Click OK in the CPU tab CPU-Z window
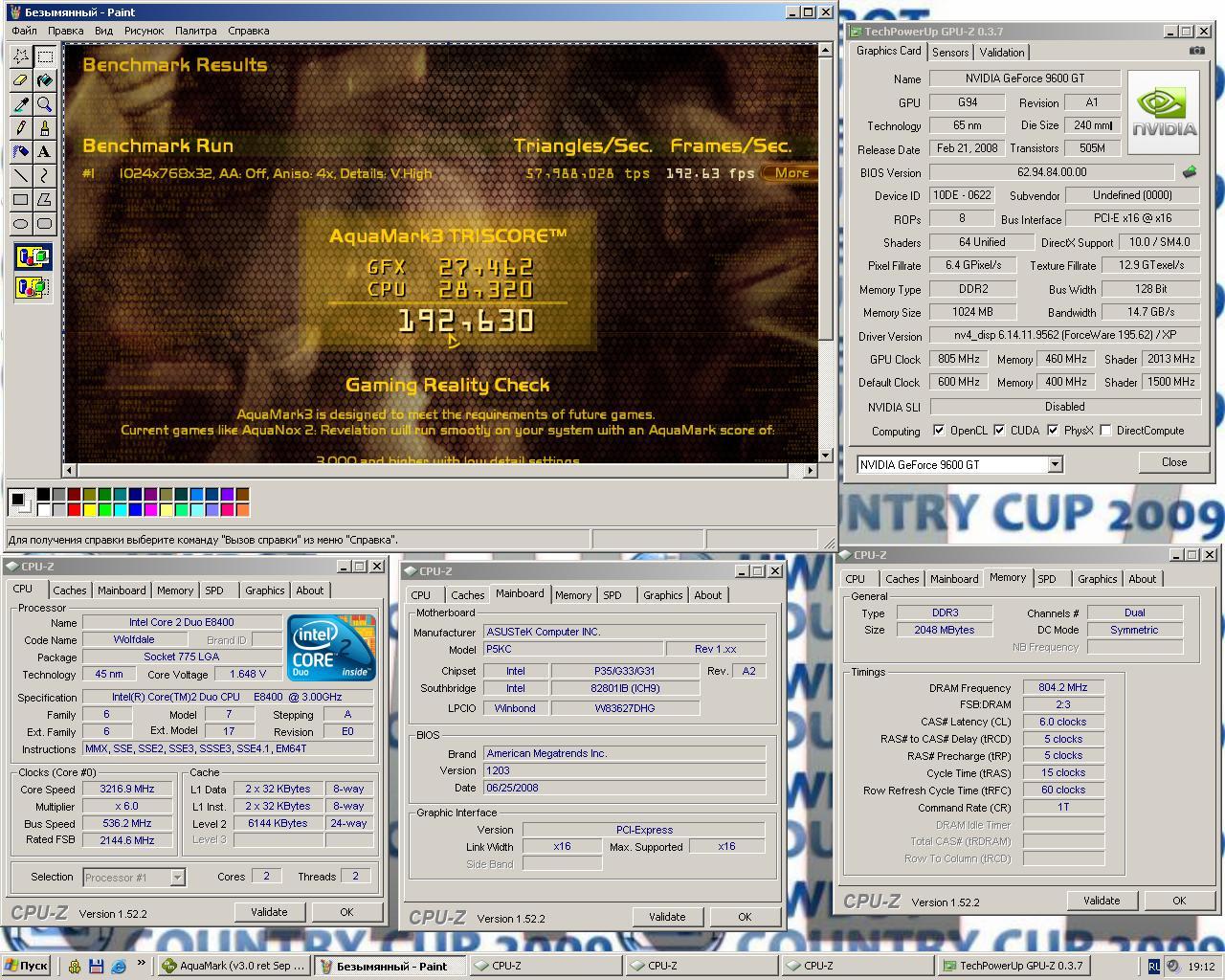Screen dimensions: 1225x980 [x=346, y=912]
